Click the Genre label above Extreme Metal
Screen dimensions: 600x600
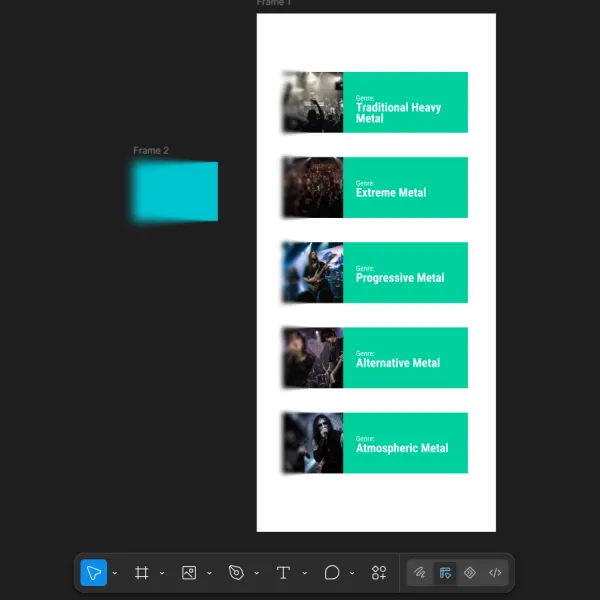(365, 183)
